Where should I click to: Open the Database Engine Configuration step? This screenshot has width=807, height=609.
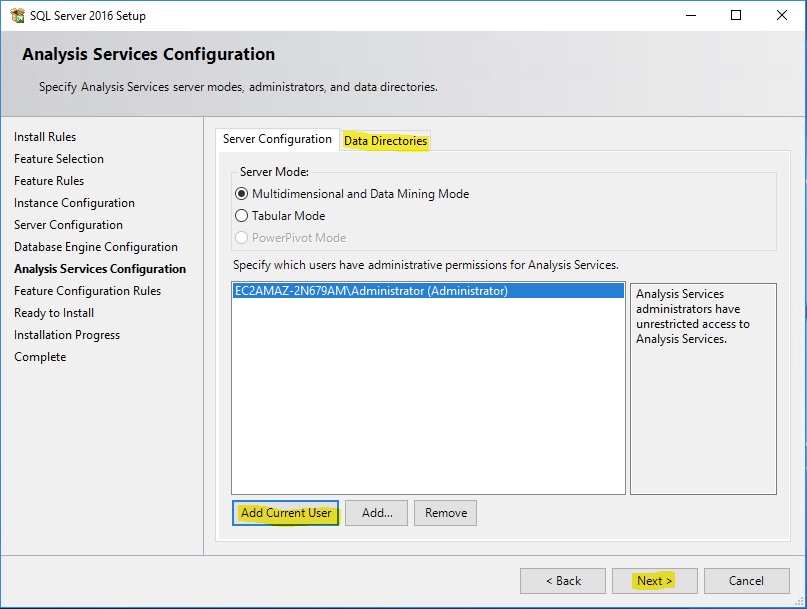(x=96, y=247)
